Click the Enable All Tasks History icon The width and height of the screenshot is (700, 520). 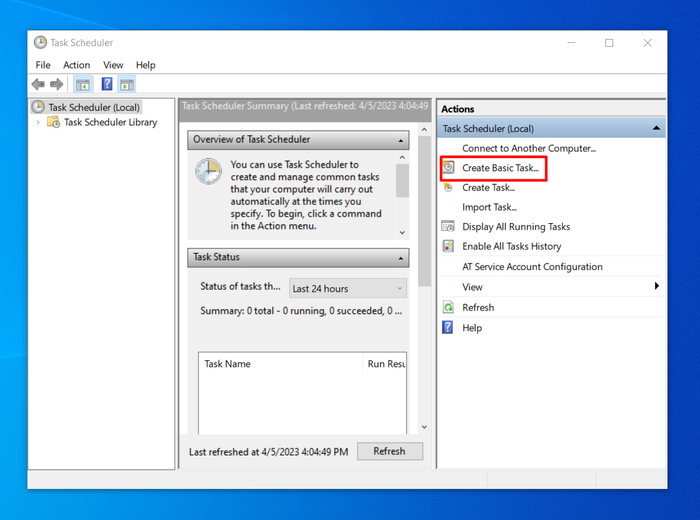(x=448, y=246)
